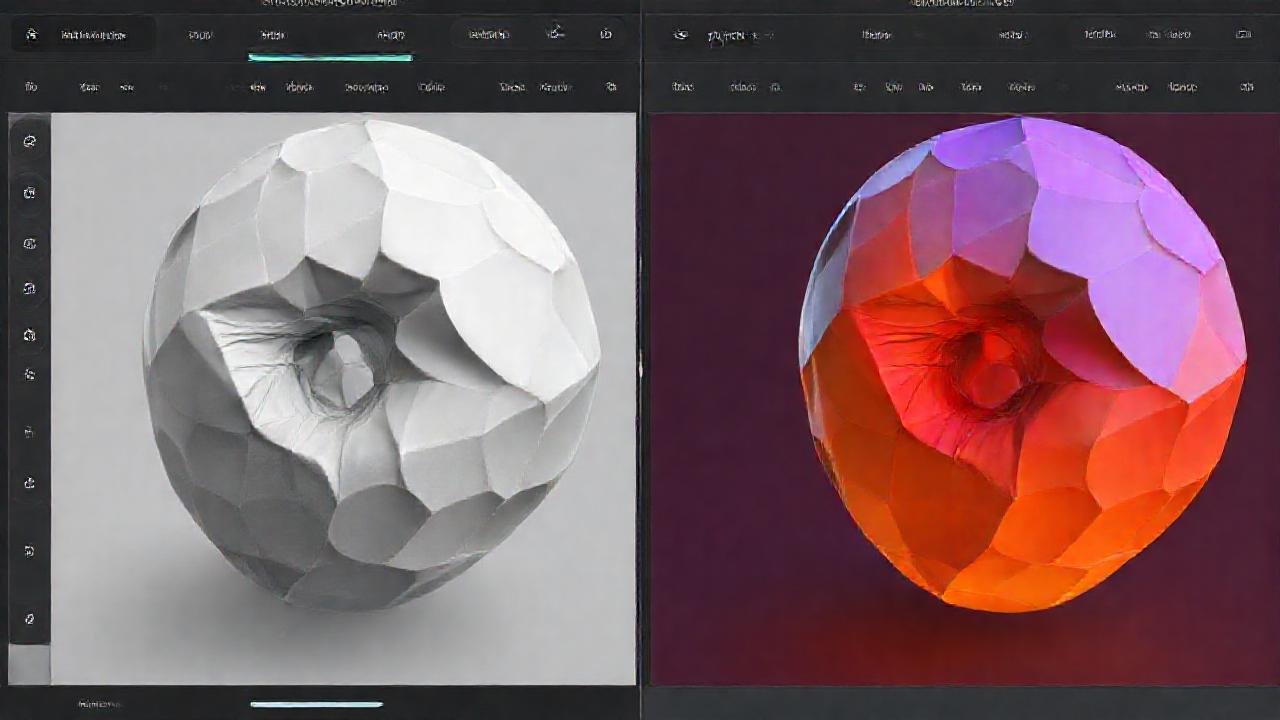Click the second icon from top in left toolbar

[x=30, y=192]
